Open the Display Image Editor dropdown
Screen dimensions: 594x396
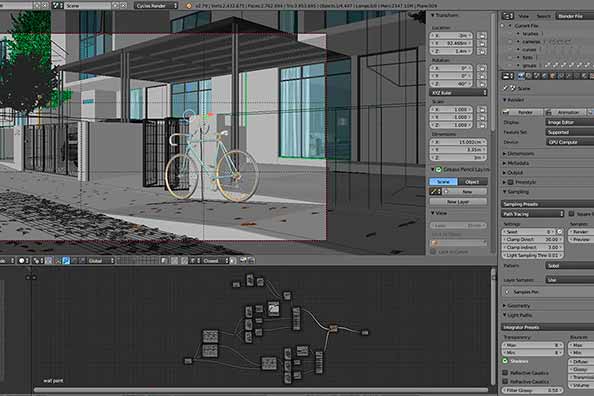(x=570, y=122)
